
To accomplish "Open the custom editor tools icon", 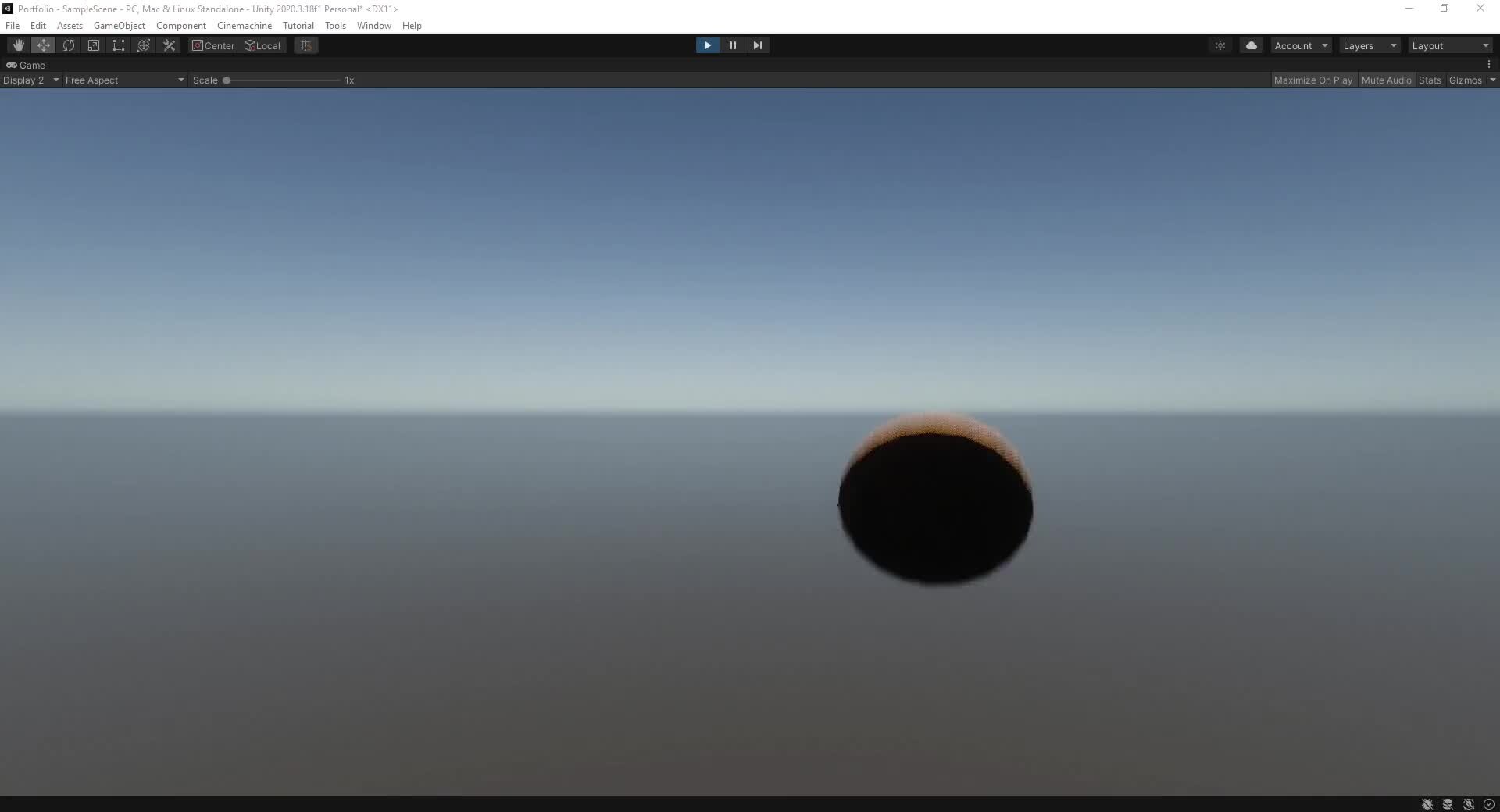I will tap(169, 45).
